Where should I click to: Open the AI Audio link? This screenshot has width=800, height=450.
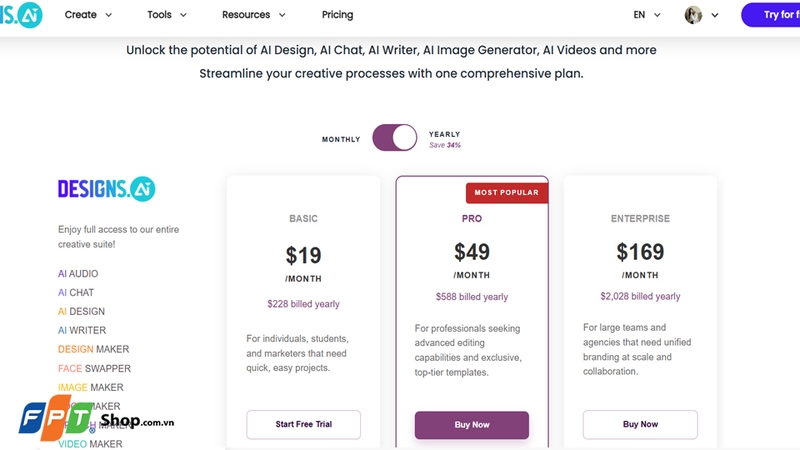tap(78, 273)
